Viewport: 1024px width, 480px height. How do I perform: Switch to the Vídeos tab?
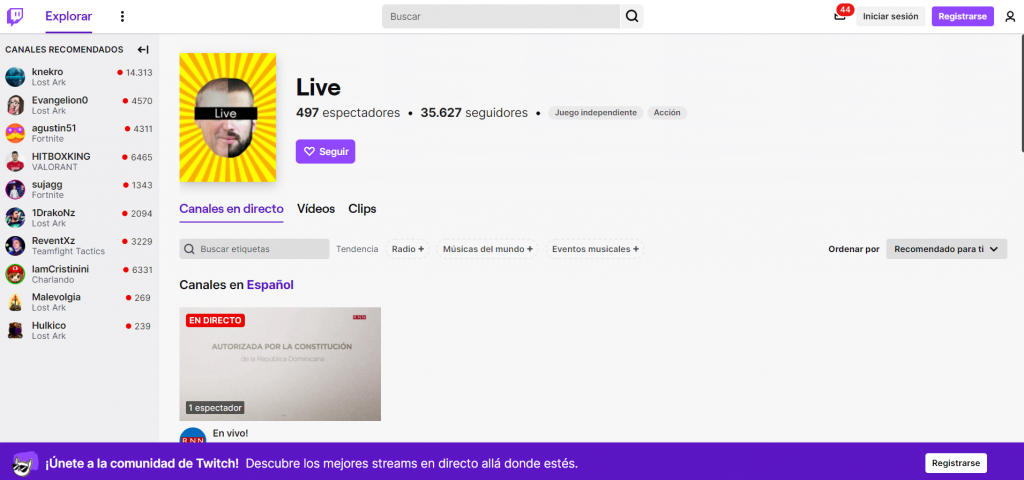click(316, 209)
